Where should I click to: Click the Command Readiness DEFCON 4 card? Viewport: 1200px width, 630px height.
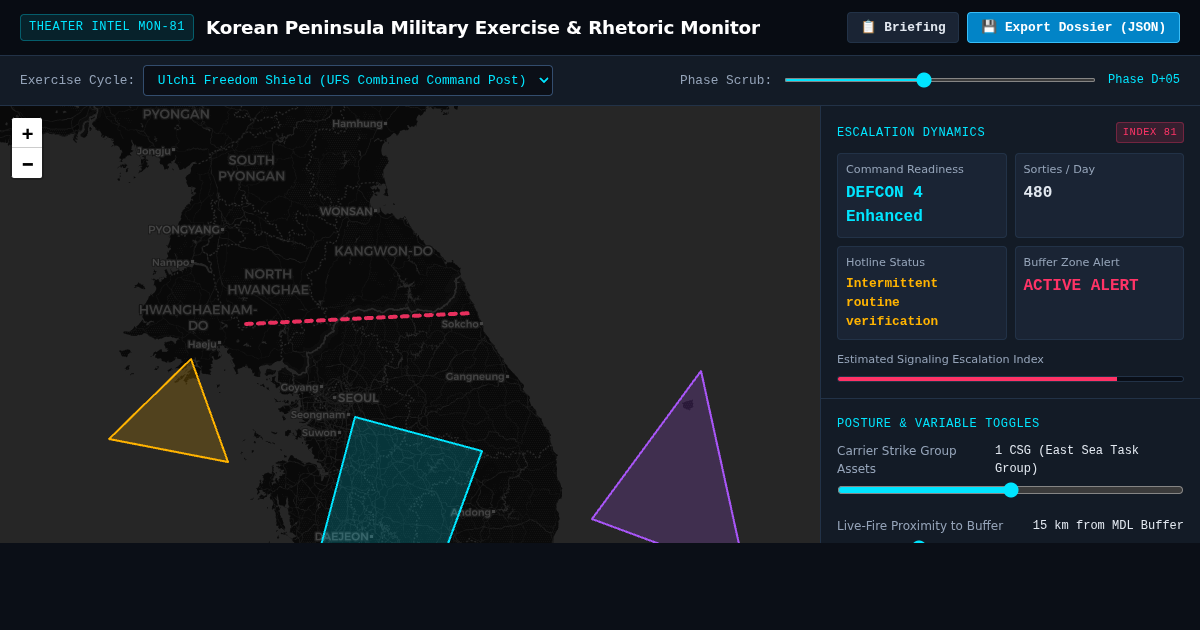point(921,195)
